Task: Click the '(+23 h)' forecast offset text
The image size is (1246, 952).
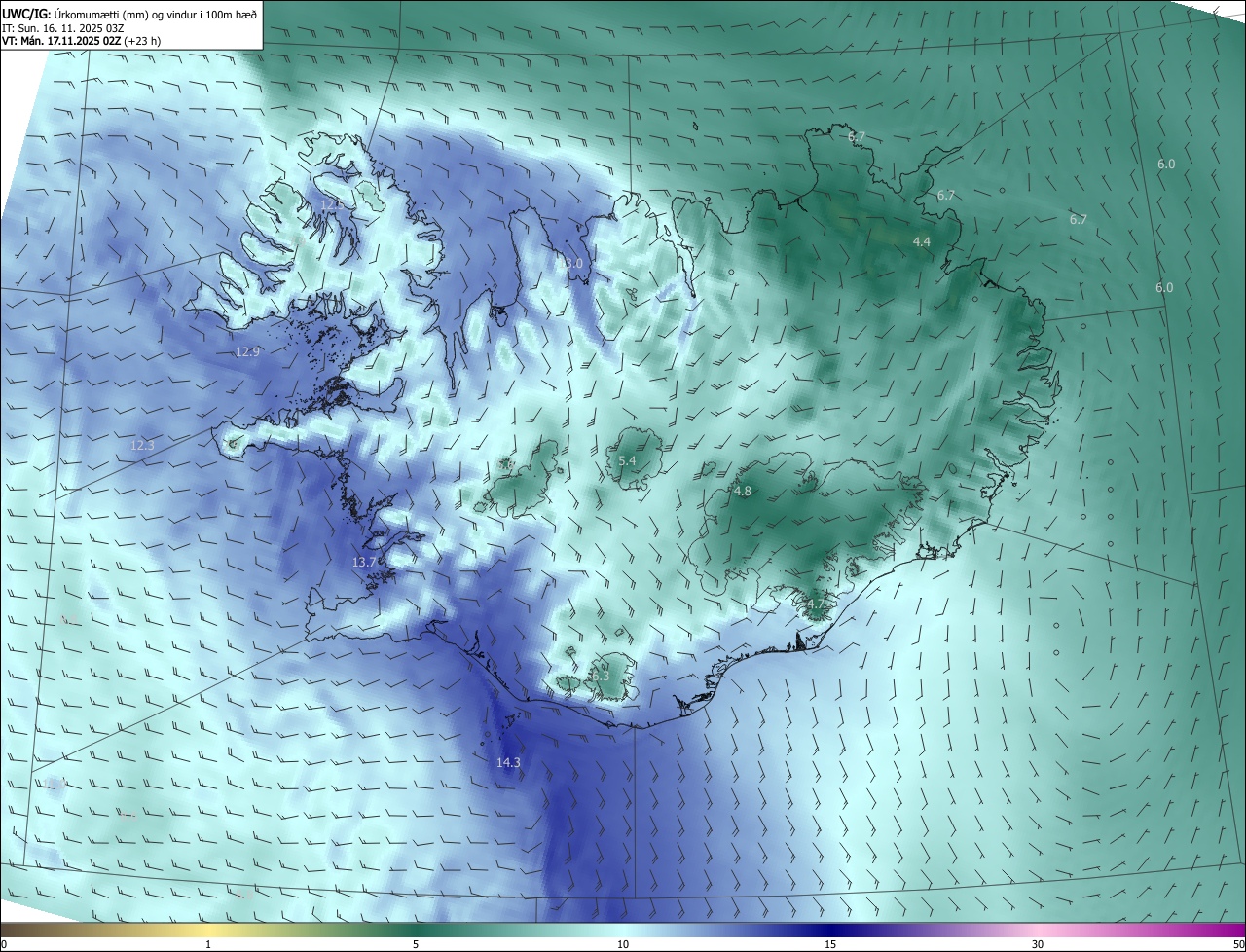Action: point(142,41)
